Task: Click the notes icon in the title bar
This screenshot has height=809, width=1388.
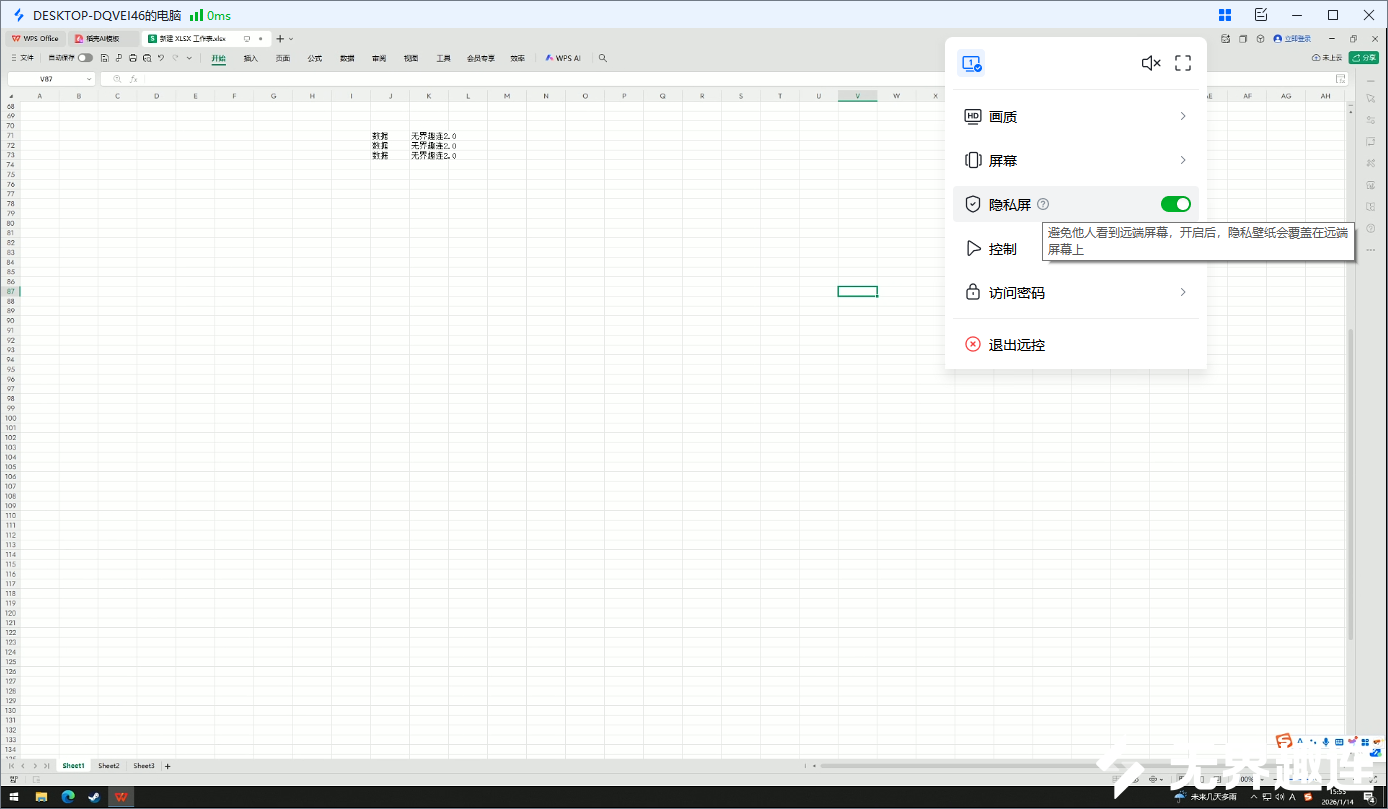Action: pyautogui.click(x=1261, y=15)
